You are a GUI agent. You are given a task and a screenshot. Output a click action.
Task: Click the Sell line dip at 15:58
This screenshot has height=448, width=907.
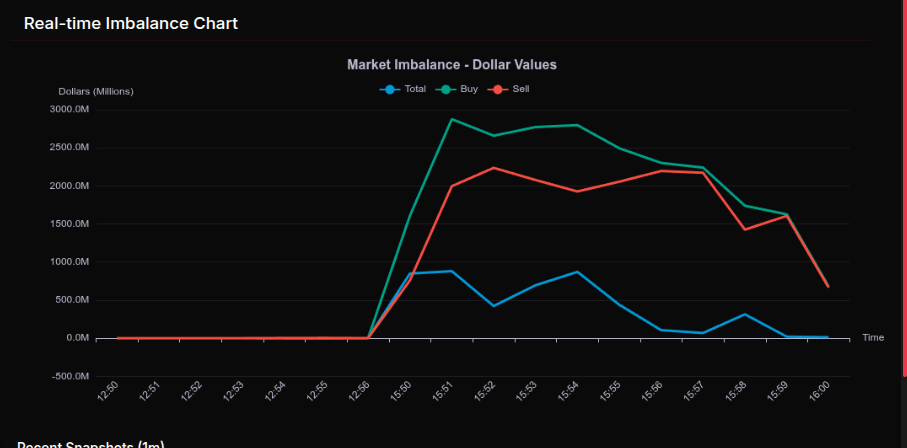[x=744, y=229]
